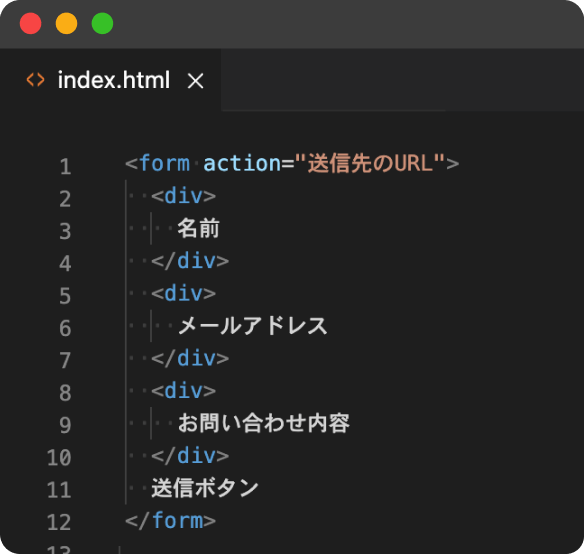Image resolution: width=584 pixels, height=554 pixels.
Task: Click line number 11 in the gutter
Action: click(x=59, y=490)
